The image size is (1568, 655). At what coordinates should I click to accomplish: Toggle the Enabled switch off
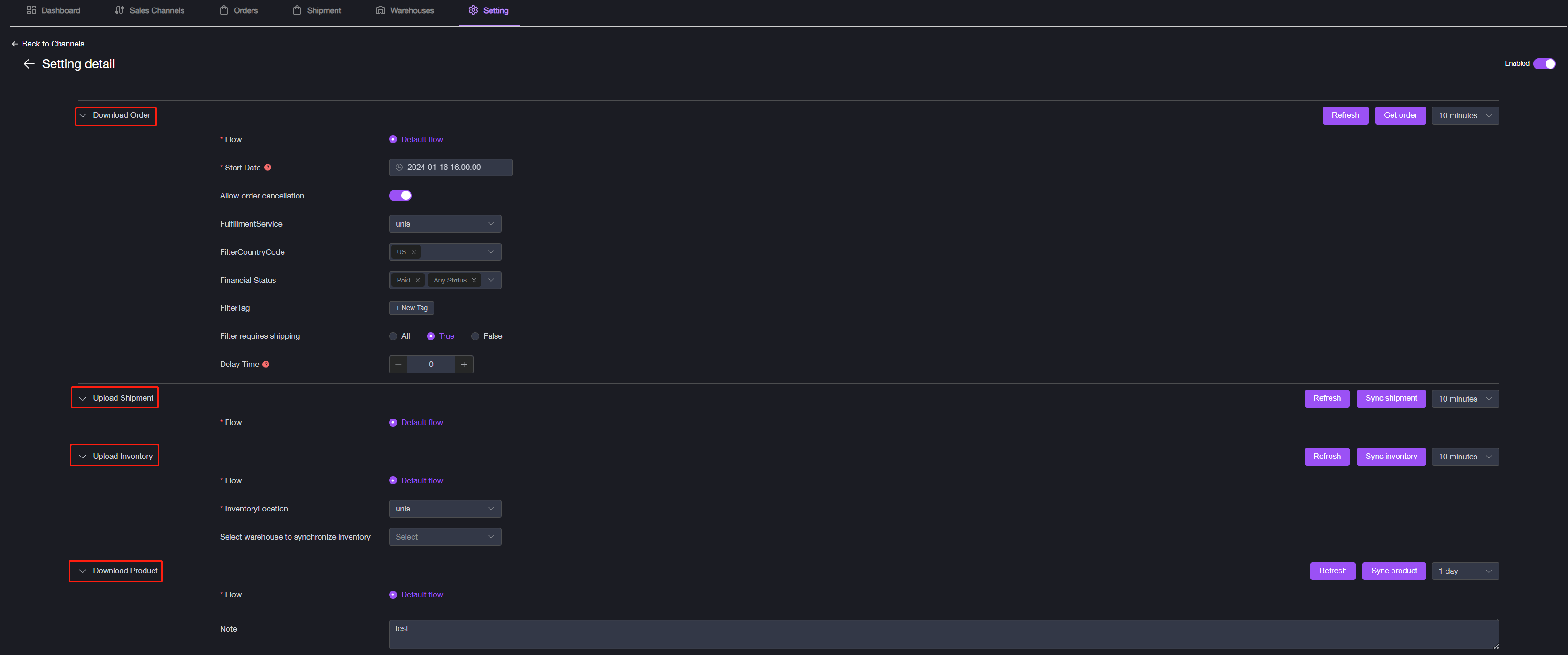1544,64
